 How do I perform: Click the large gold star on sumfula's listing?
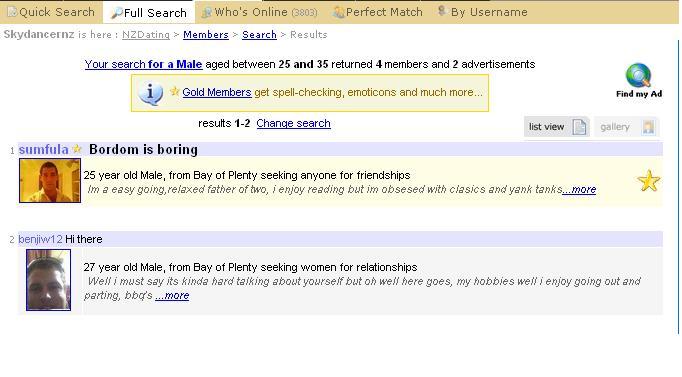point(649,181)
